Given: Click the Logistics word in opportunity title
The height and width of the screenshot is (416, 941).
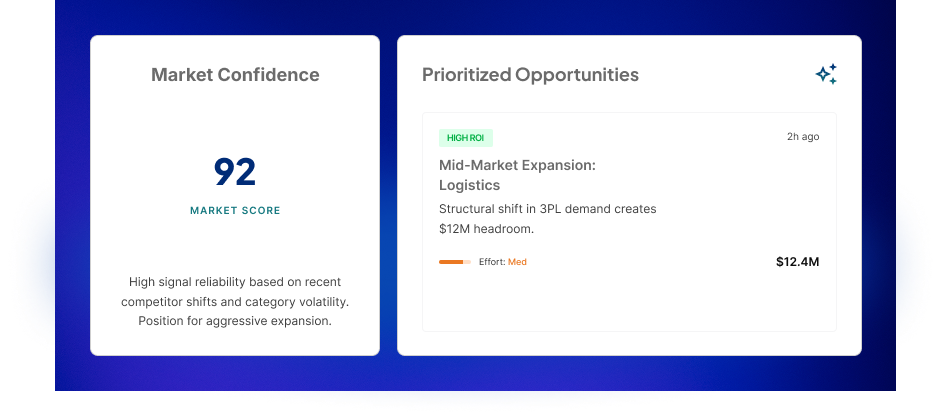Looking at the screenshot, I should [469, 185].
